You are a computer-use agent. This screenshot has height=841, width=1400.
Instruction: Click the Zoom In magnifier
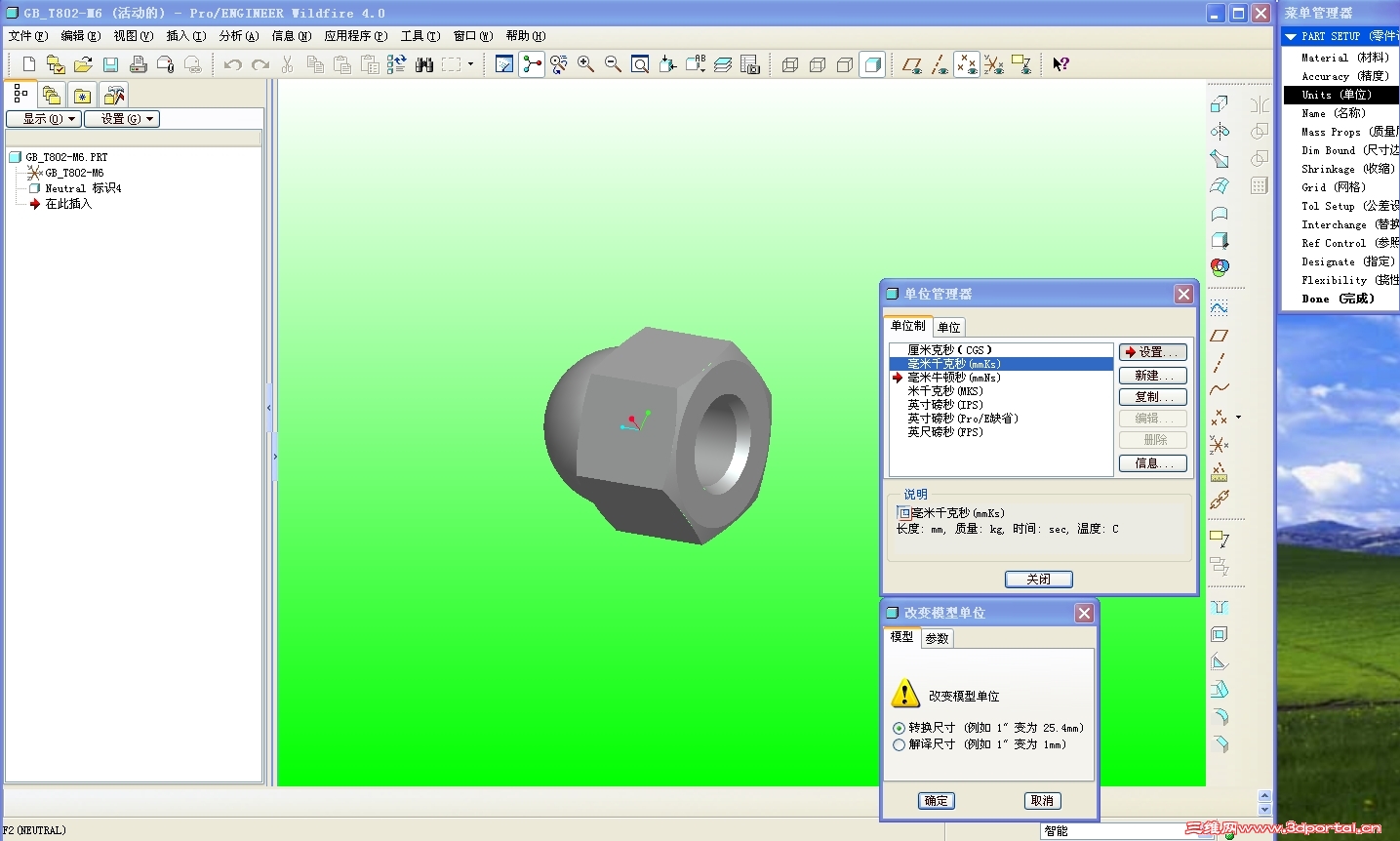586,64
